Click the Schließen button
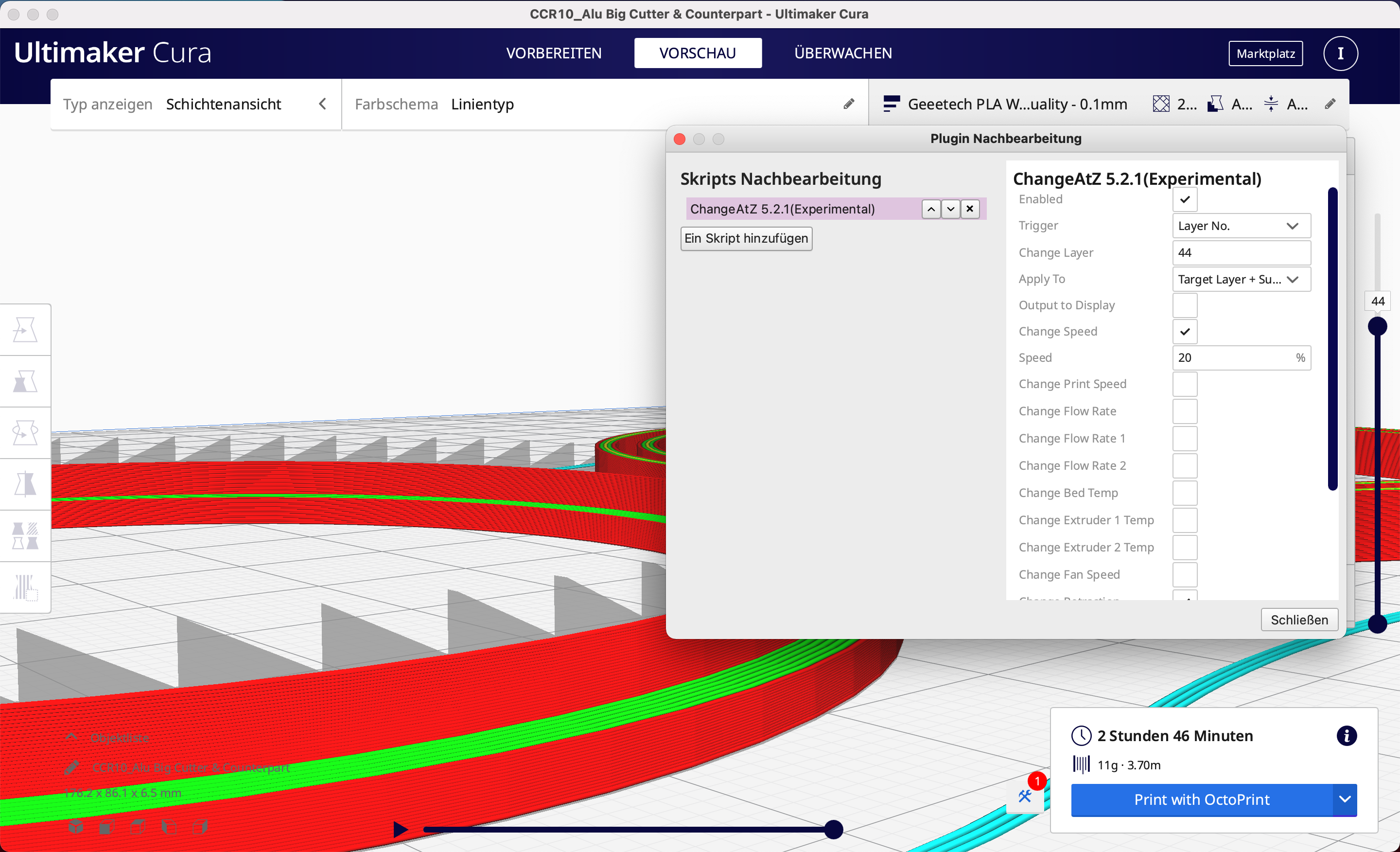The width and height of the screenshot is (1400, 852). (x=1299, y=620)
